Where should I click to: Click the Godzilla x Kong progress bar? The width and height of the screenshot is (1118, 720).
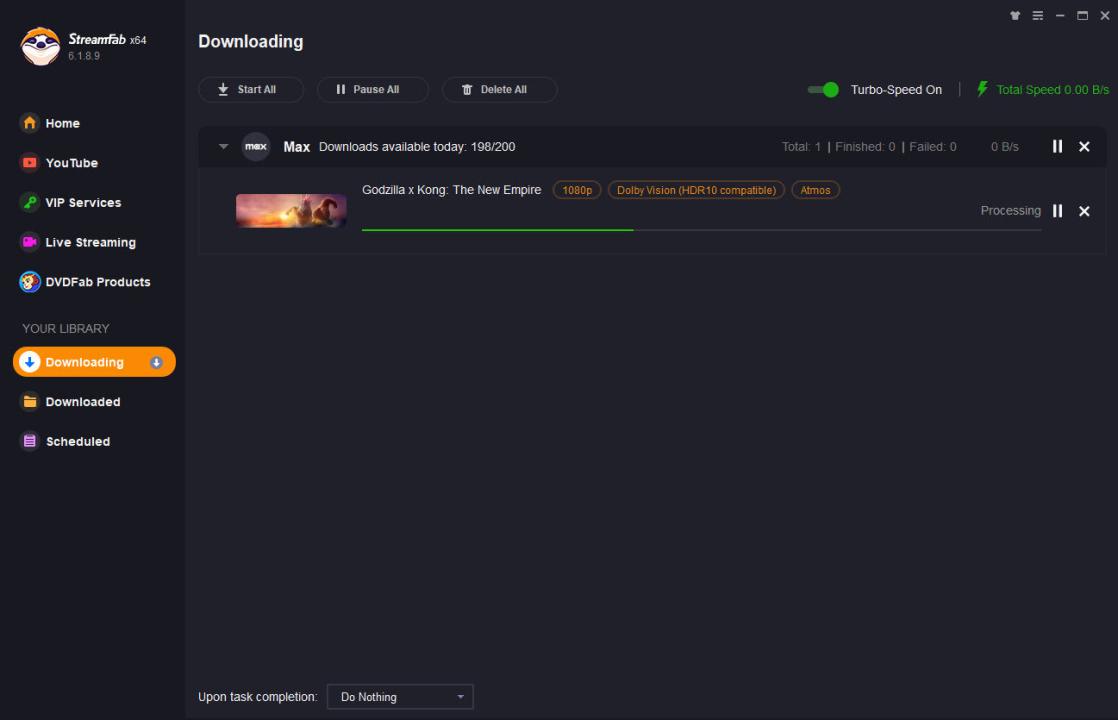[702, 230]
